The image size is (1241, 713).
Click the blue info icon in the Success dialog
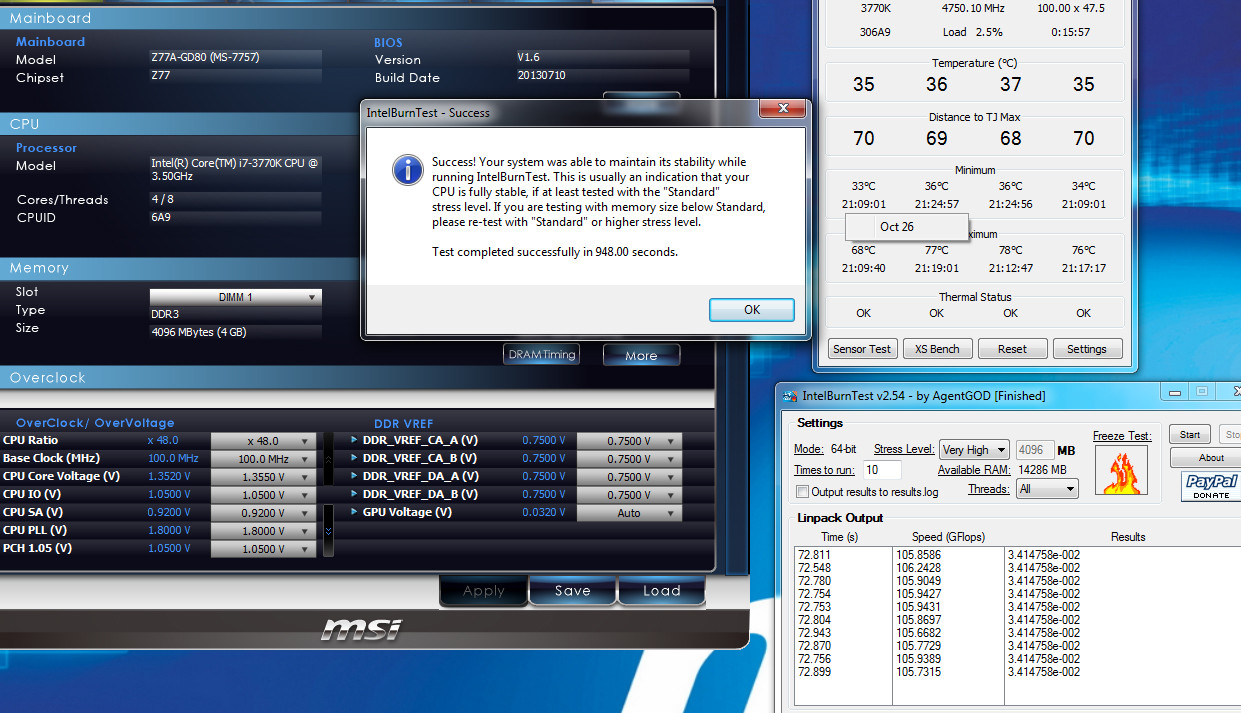pyautogui.click(x=406, y=170)
